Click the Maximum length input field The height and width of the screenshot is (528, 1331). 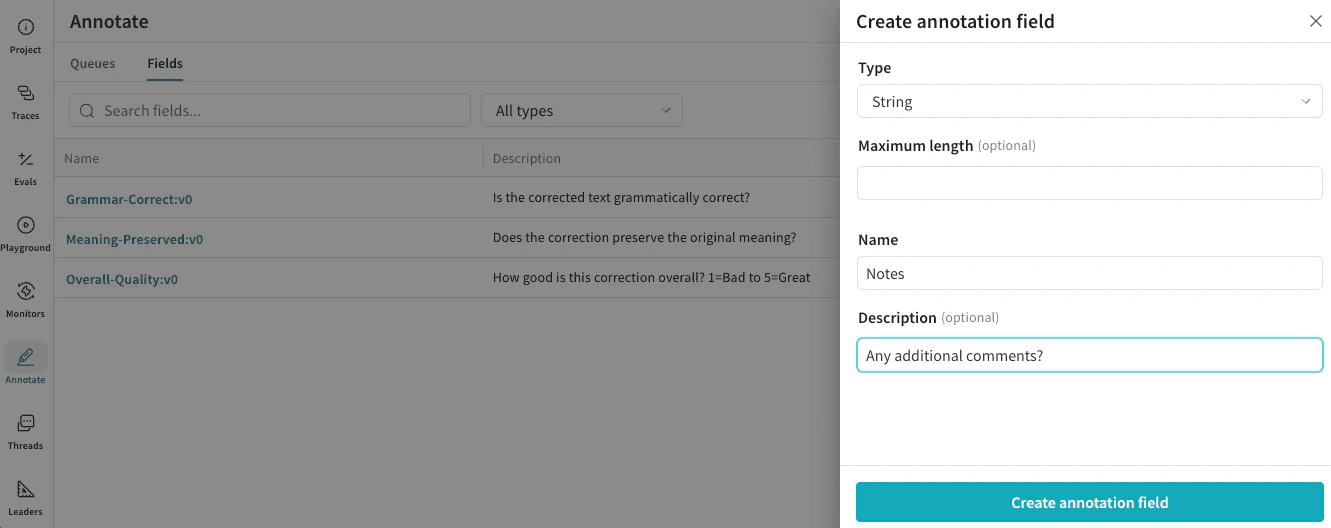click(1089, 183)
